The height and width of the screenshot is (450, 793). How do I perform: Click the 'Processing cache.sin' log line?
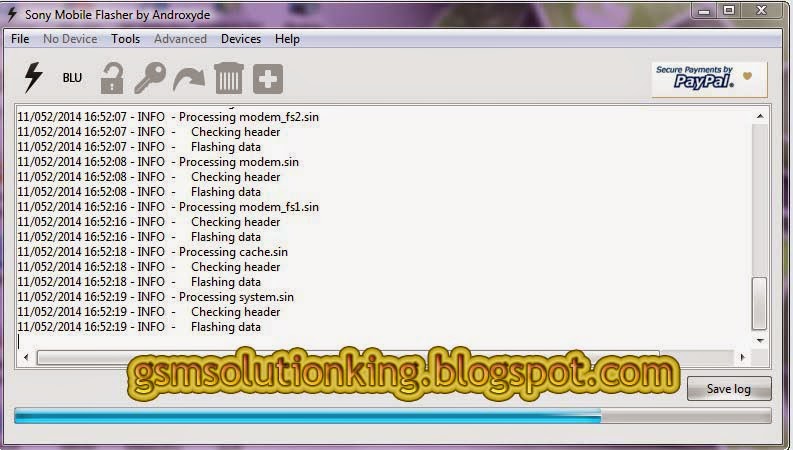[x=152, y=252]
